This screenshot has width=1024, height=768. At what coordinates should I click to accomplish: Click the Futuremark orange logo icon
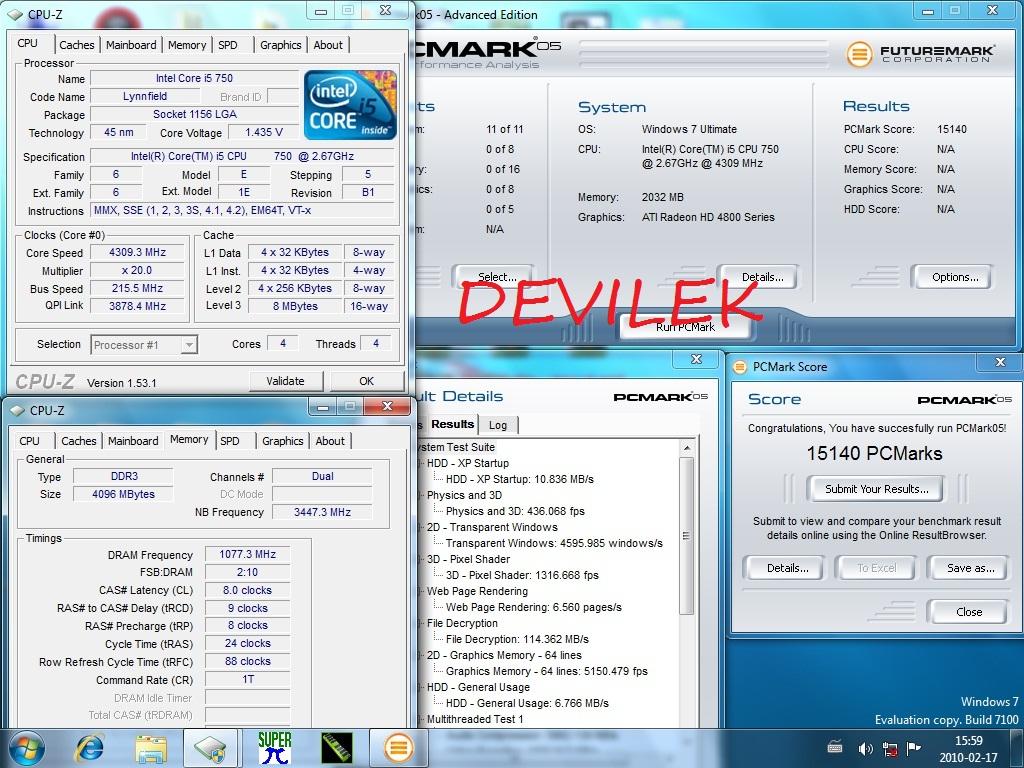pos(859,54)
